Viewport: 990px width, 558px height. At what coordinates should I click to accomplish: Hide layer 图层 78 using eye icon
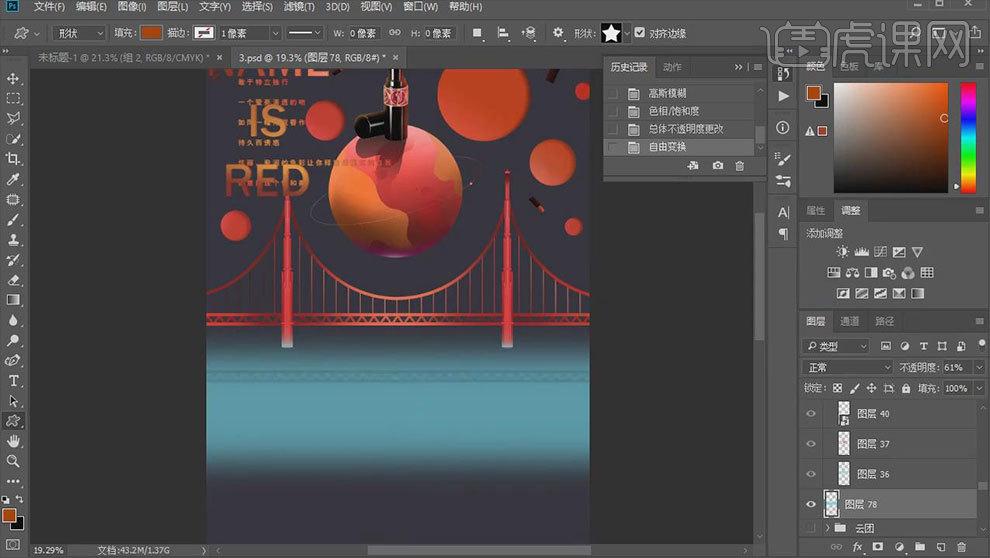click(811, 504)
